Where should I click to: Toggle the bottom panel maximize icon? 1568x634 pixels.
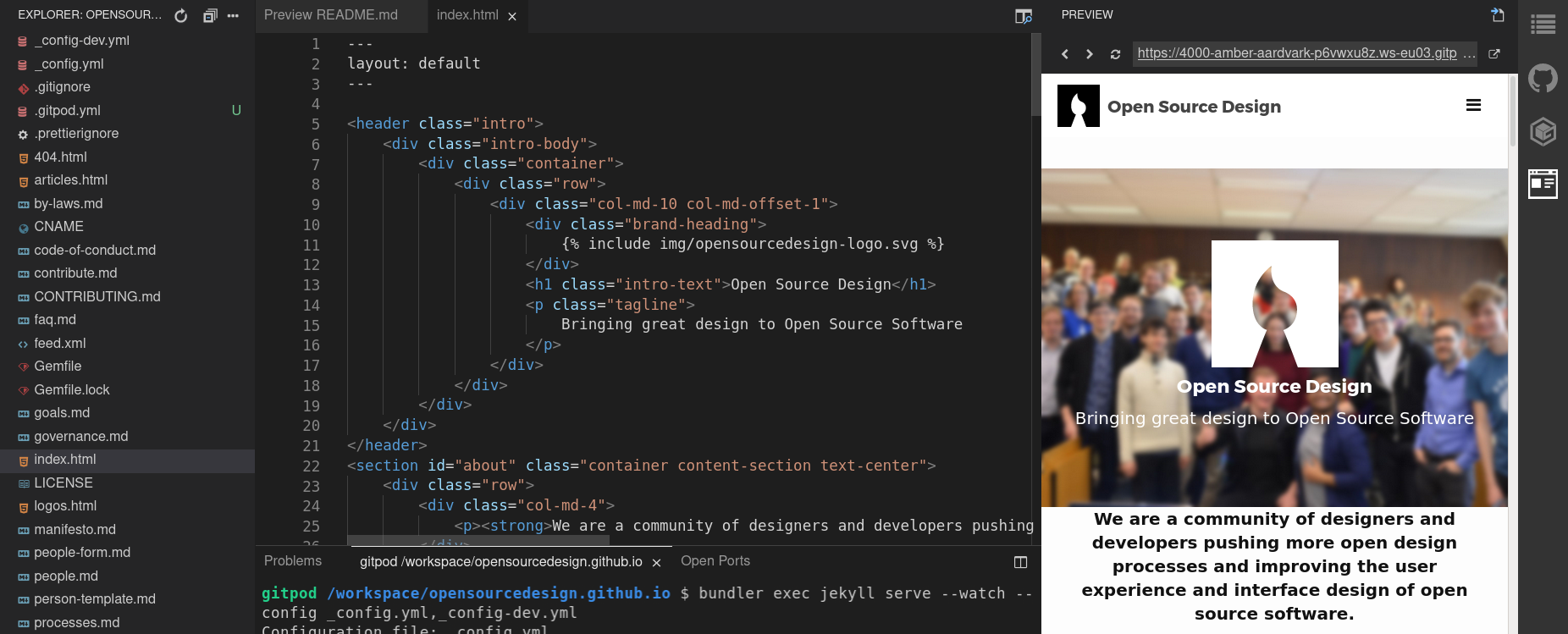coord(1021,562)
